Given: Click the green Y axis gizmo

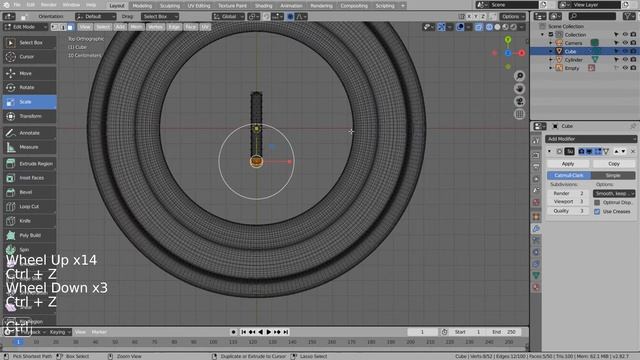Looking at the screenshot, I should tap(508, 40).
